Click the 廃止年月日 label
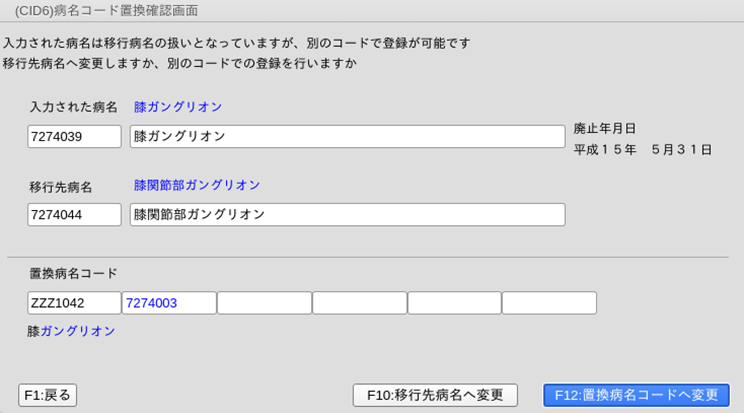This screenshot has height=413, width=744. pyautogui.click(x=605, y=129)
